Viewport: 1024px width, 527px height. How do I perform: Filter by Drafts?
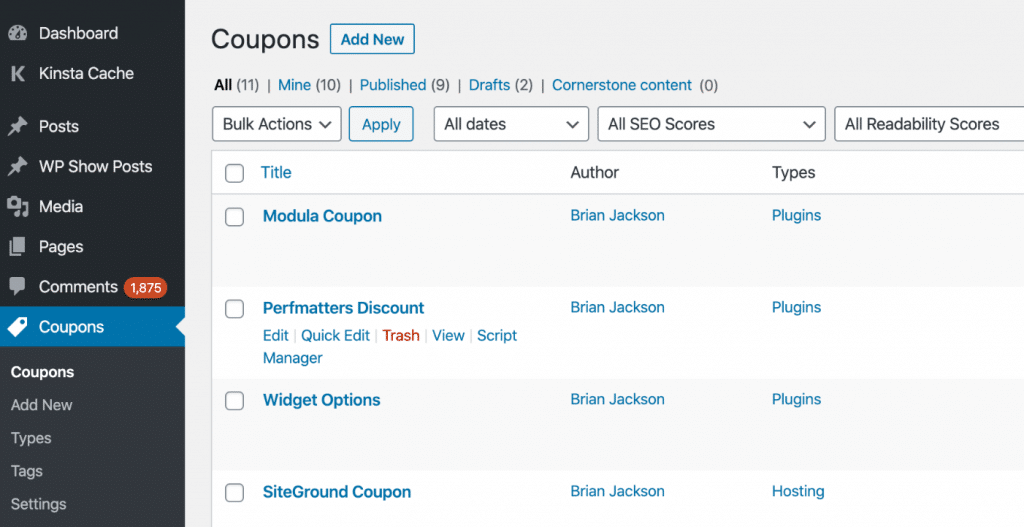(x=489, y=85)
